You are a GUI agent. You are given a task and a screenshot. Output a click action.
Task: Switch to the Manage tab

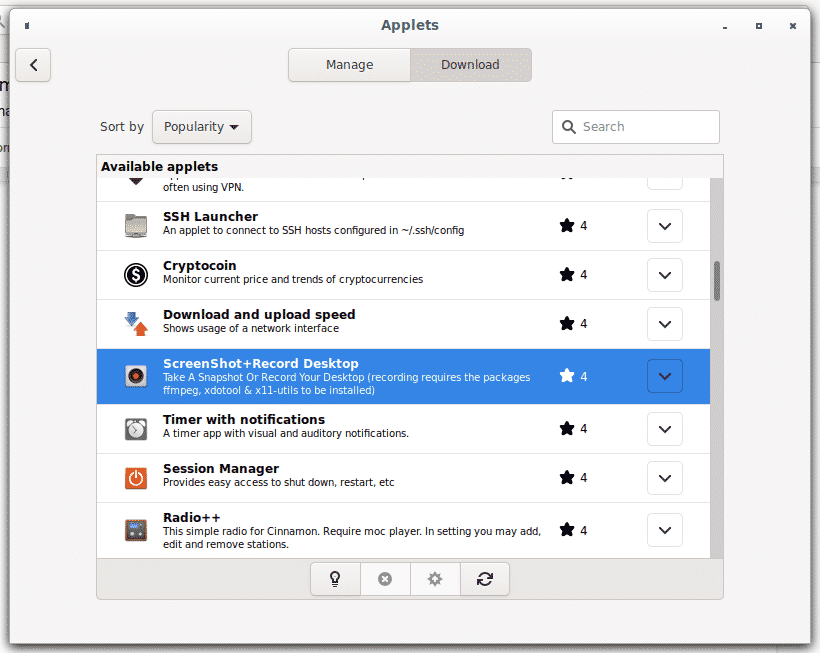click(349, 65)
